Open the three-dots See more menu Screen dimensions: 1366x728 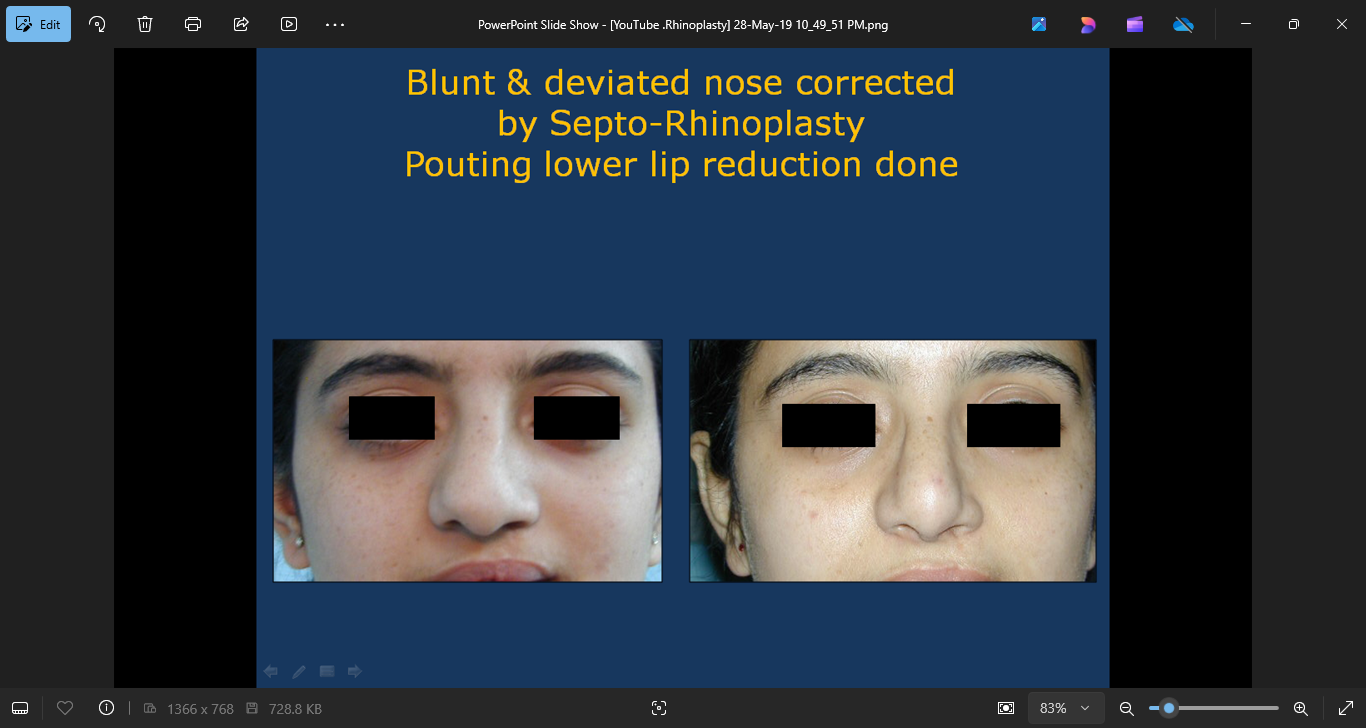point(335,24)
